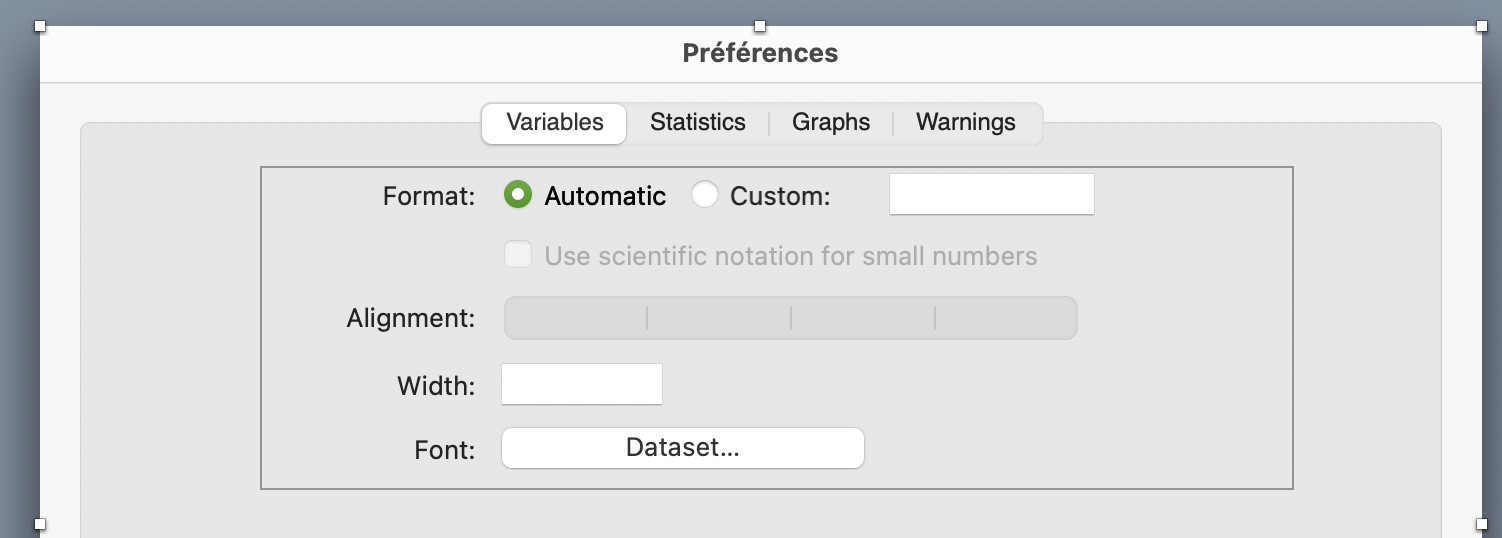This screenshot has height=538, width=1502.
Task: Focus the Width input field
Action: point(581,385)
